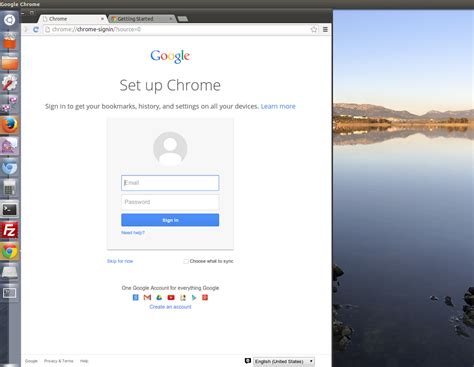Open the Privacy & Terms footer link
Screen dimensions: 474x367
[59, 361]
